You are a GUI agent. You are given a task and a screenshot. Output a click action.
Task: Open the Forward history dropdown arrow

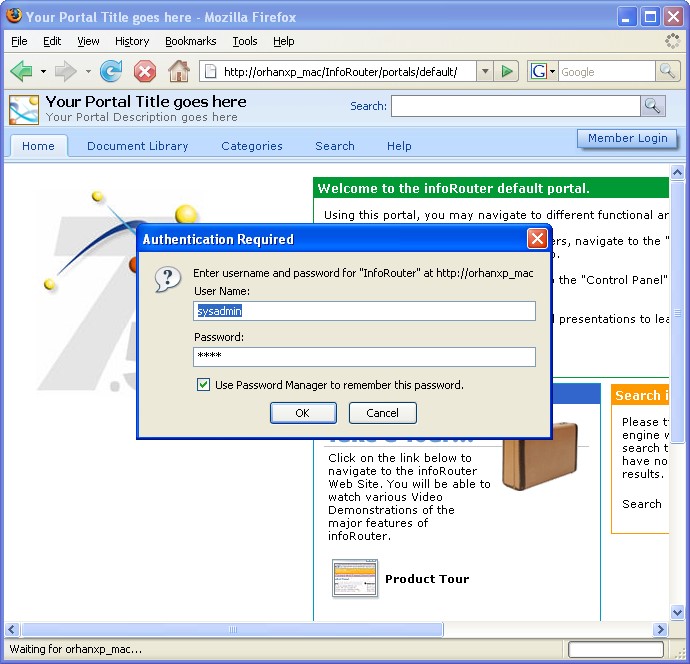[x=88, y=71]
